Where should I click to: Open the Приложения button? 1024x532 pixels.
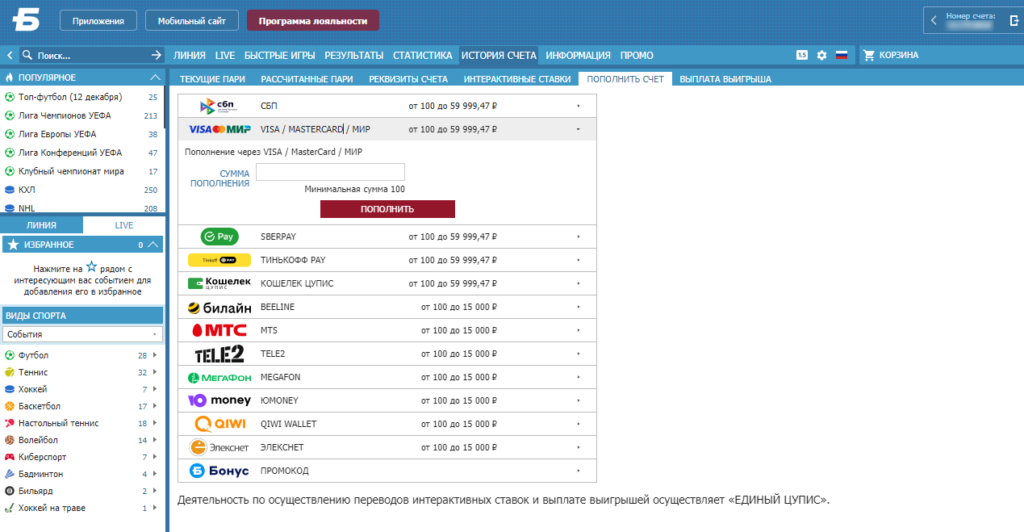[98, 21]
